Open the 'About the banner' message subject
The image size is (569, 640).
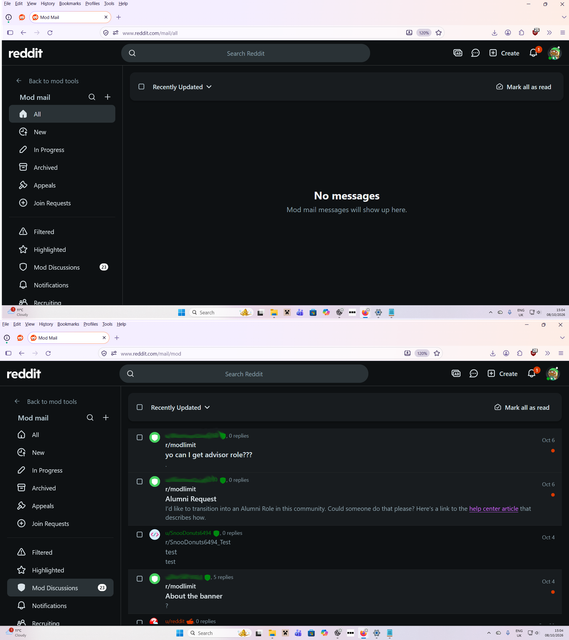coord(193,596)
